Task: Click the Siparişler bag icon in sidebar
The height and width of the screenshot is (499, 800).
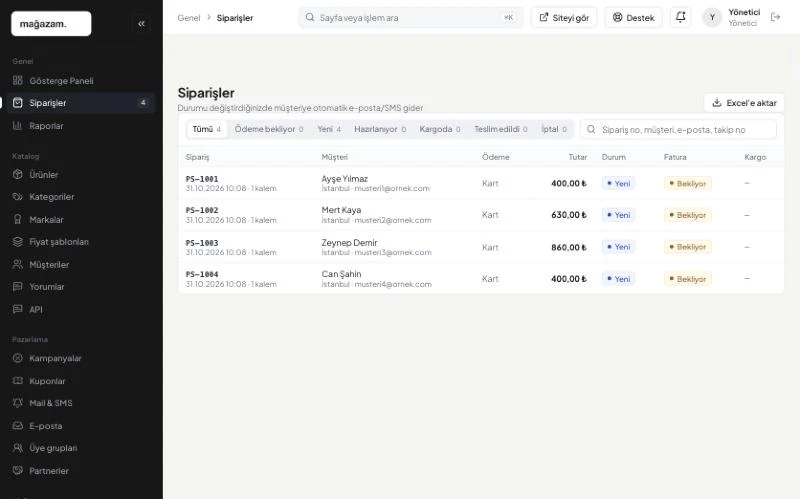Action: (18, 103)
